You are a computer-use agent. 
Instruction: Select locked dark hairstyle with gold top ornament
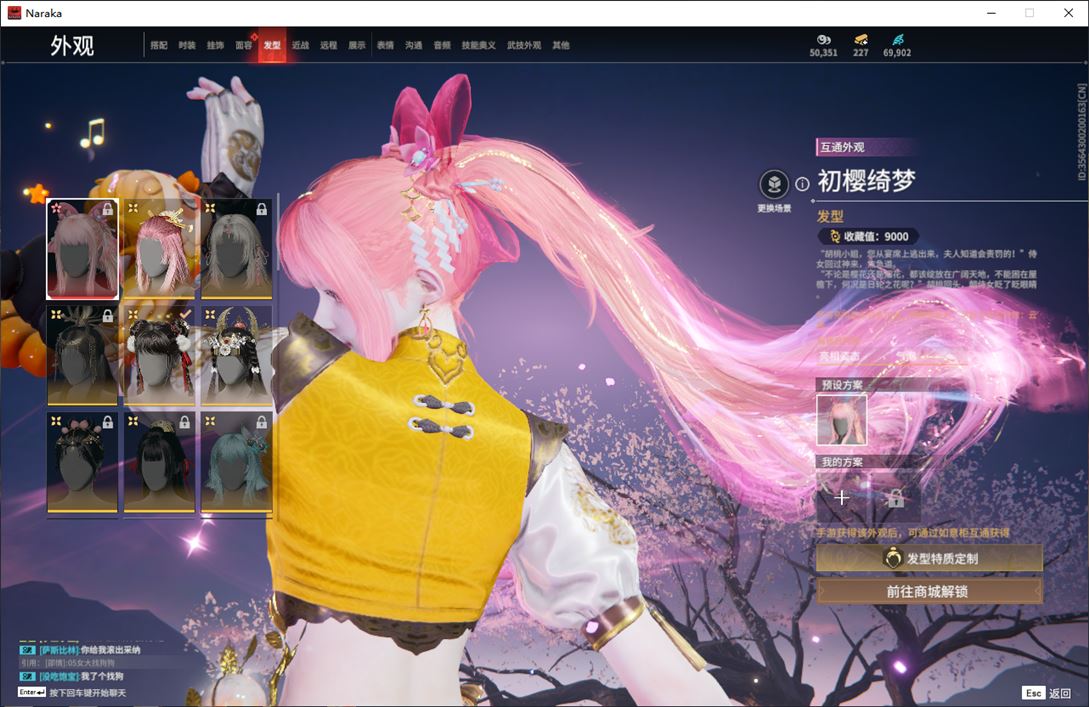tap(83, 355)
